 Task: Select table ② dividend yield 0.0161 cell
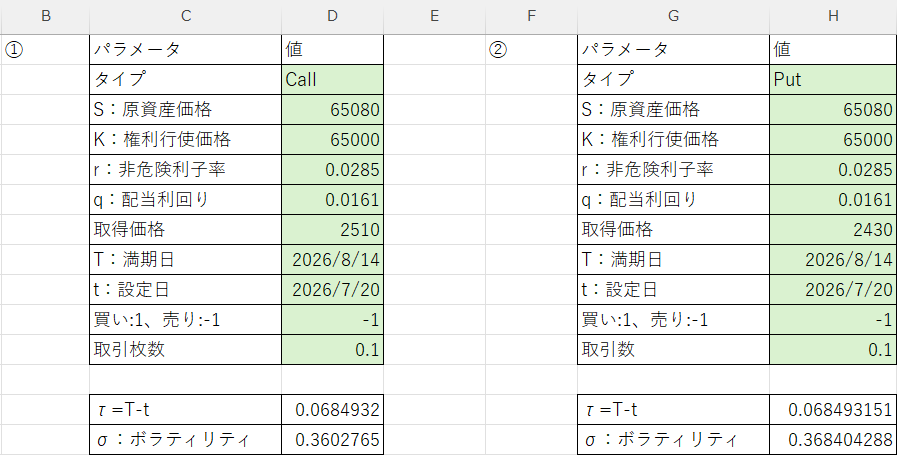point(833,200)
